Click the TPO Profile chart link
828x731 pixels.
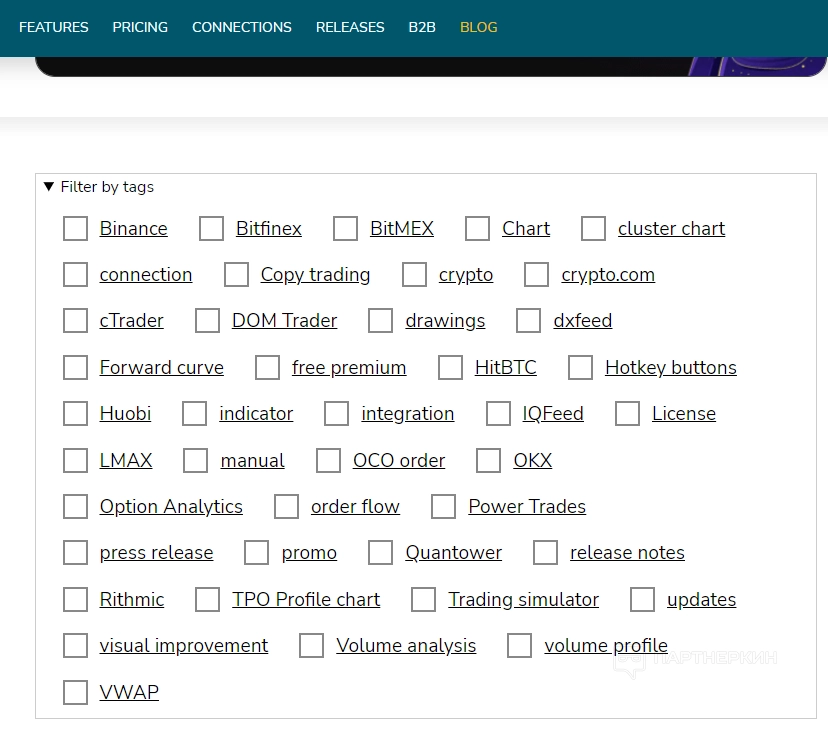tap(306, 600)
